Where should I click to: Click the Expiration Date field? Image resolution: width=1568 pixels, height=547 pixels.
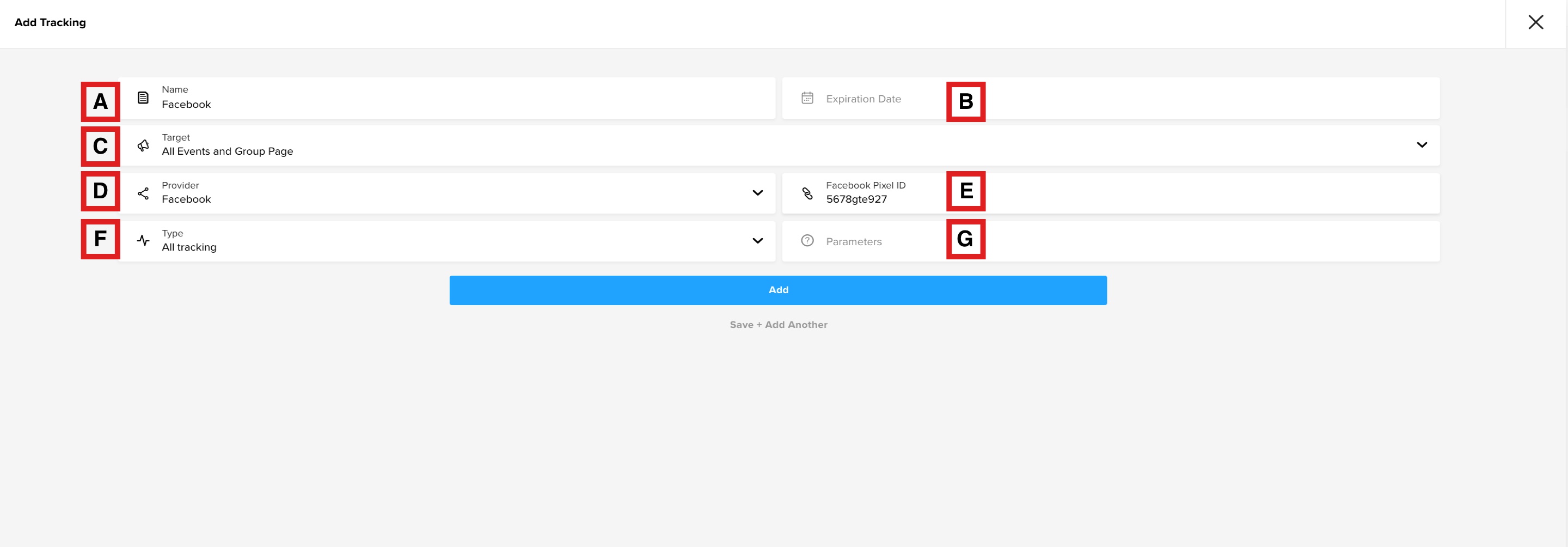click(x=1110, y=98)
